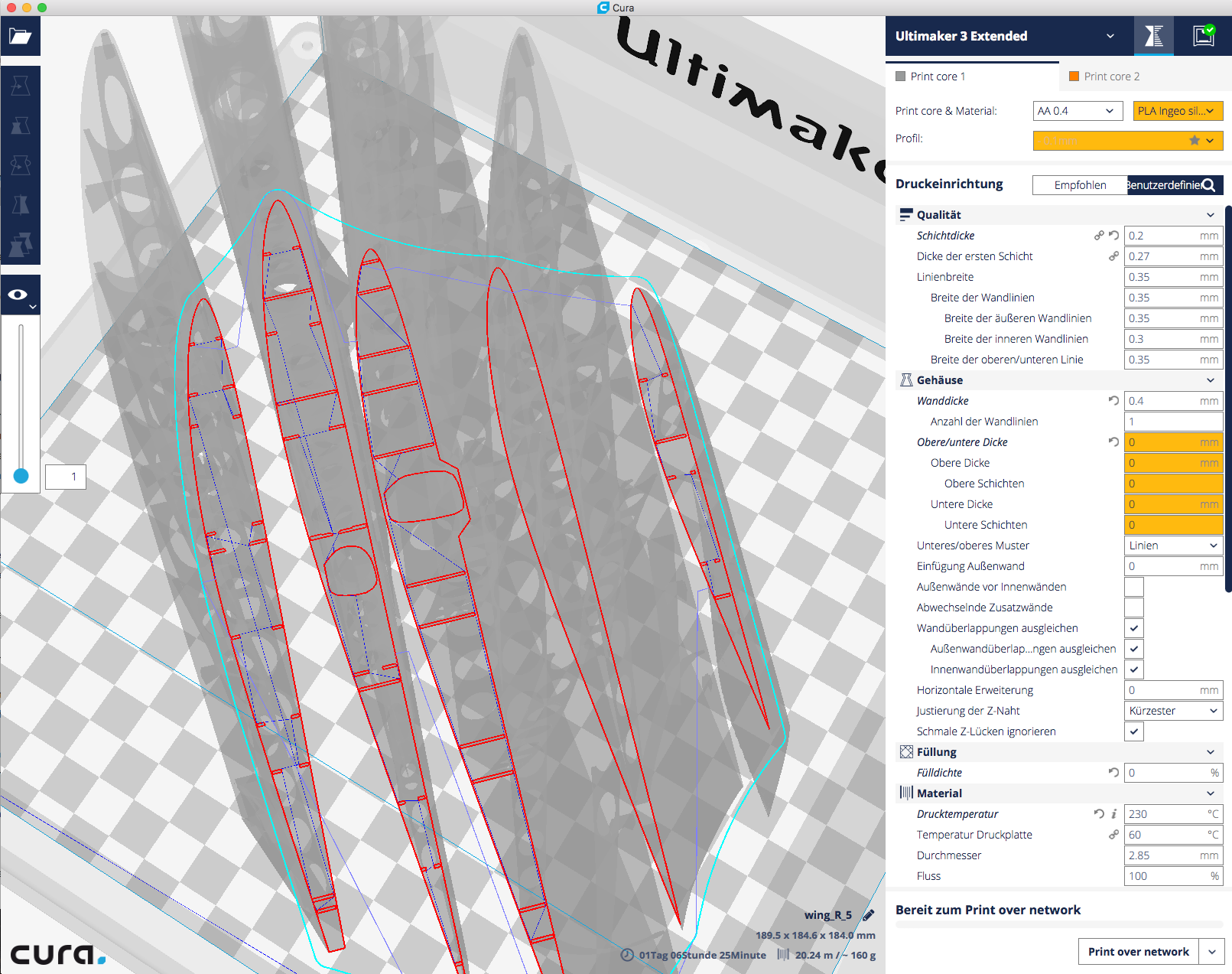Screen dimensions: 1232x974
Task: Reset Wanddicke with its revert arrow
Action: click(1113, 401)
